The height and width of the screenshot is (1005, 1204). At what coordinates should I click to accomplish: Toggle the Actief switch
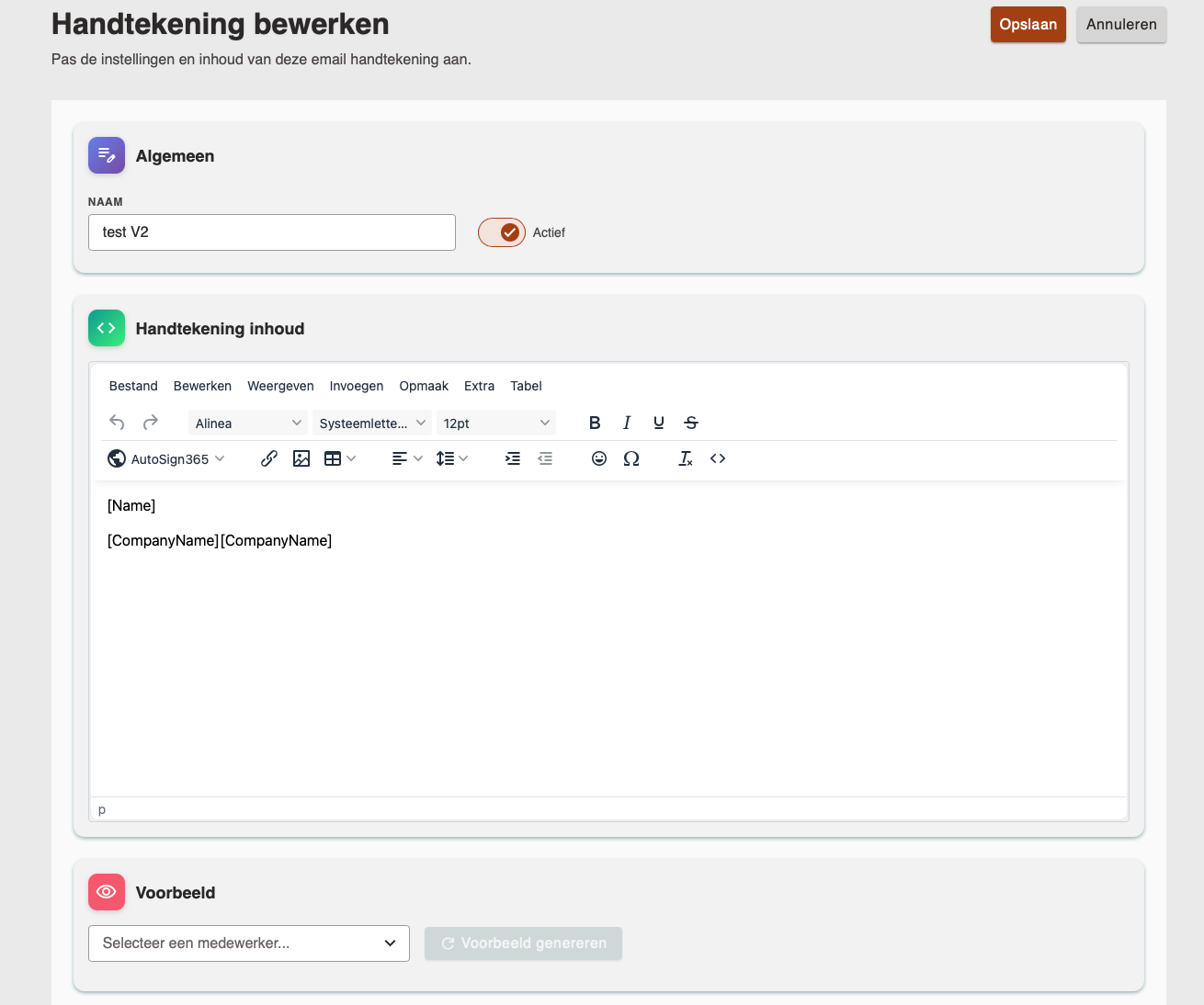click(502, 232)
